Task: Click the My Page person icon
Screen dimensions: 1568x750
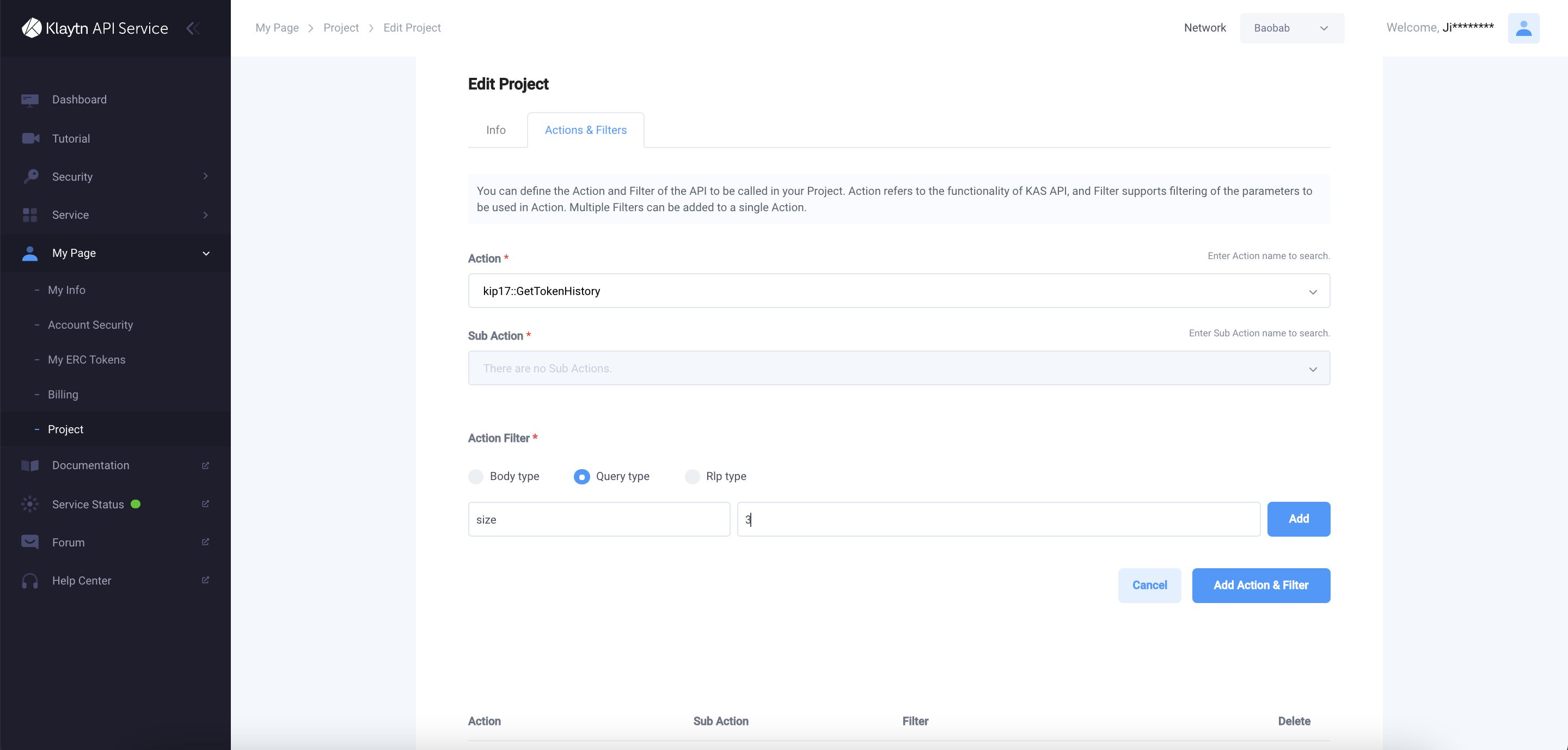Action: (x=30, y=253)
